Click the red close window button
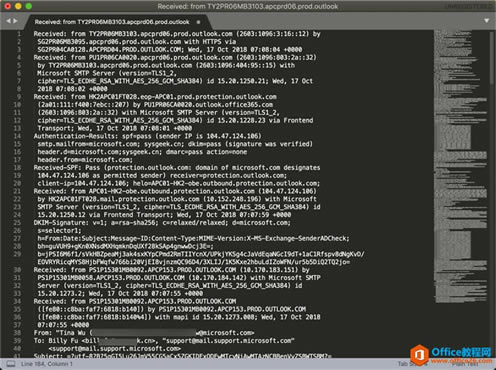 [x=8, y=6]
